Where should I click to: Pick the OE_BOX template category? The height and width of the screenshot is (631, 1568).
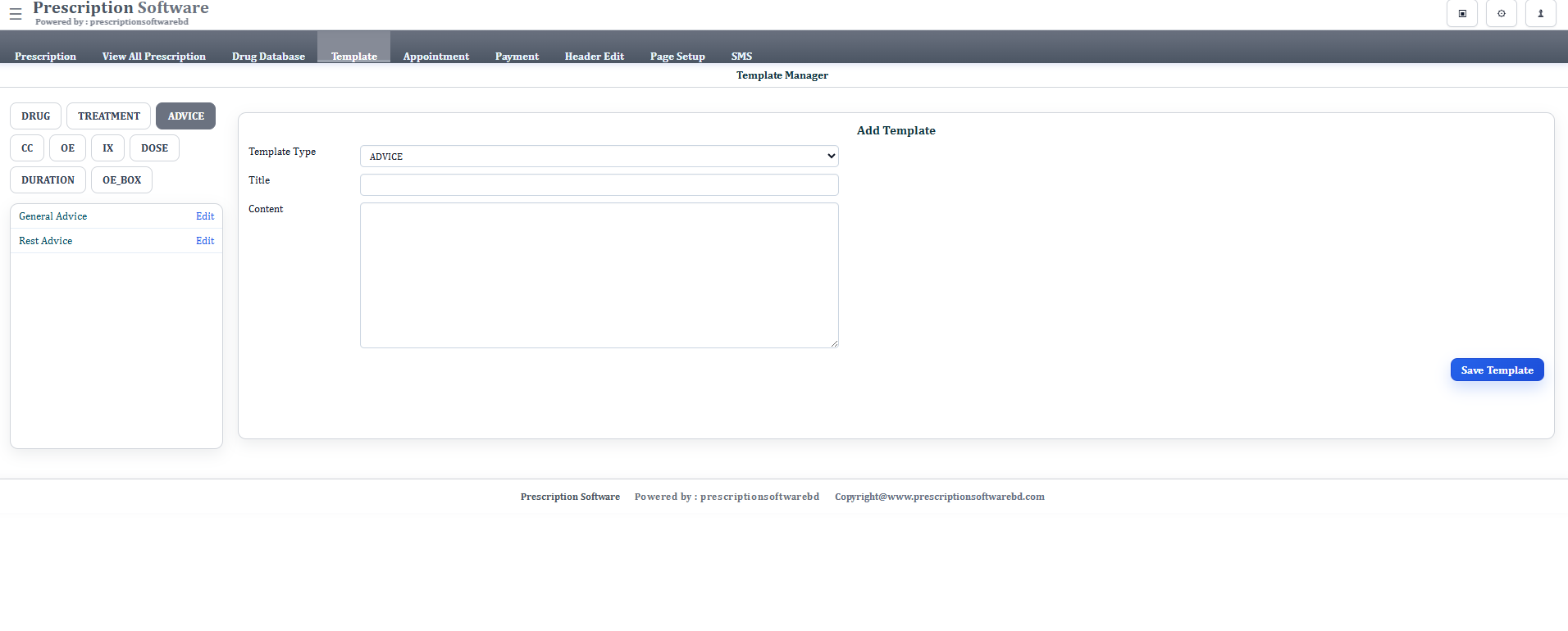click(x=121, y=180)
